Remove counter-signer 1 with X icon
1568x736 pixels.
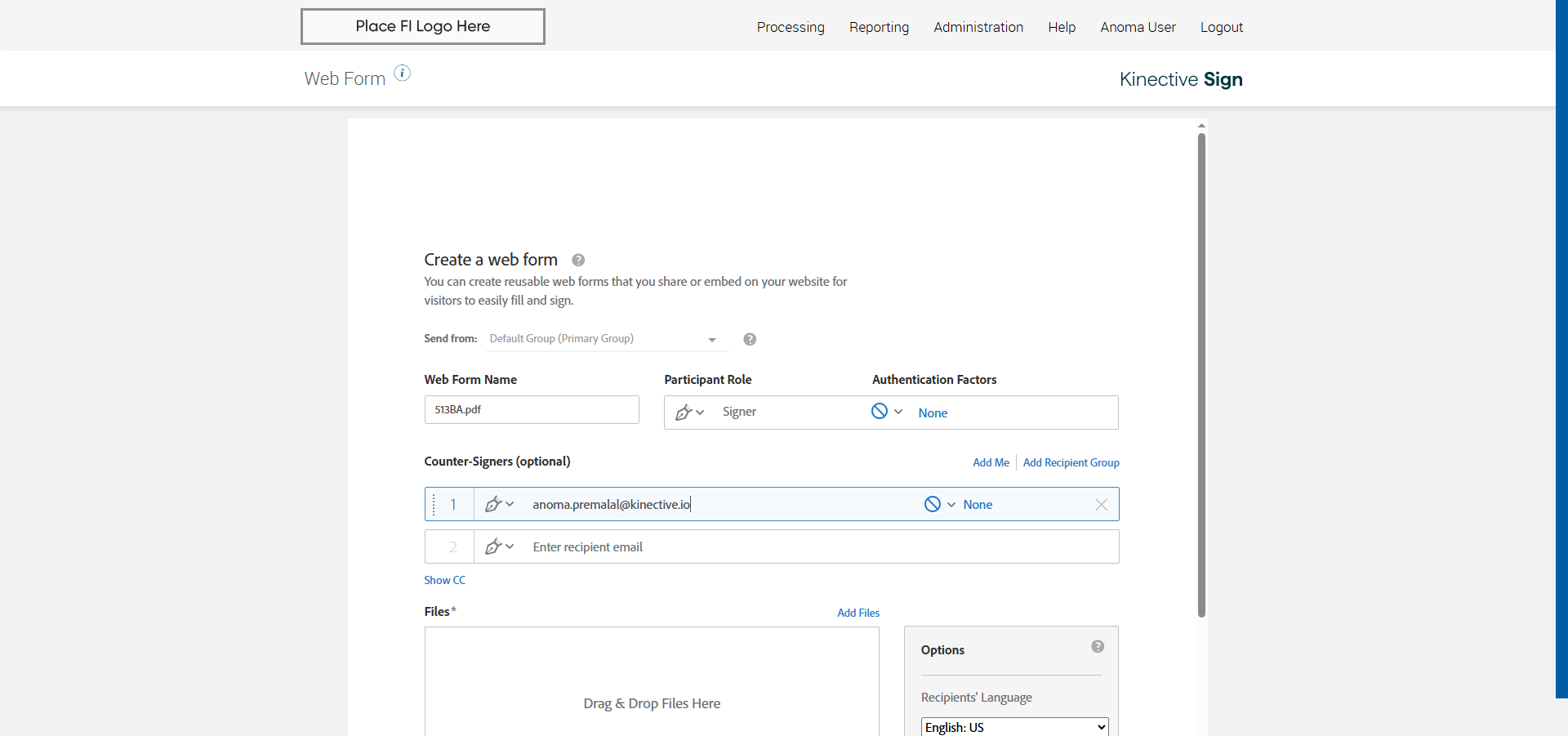pyautogui.click(x=1102, y=505)
